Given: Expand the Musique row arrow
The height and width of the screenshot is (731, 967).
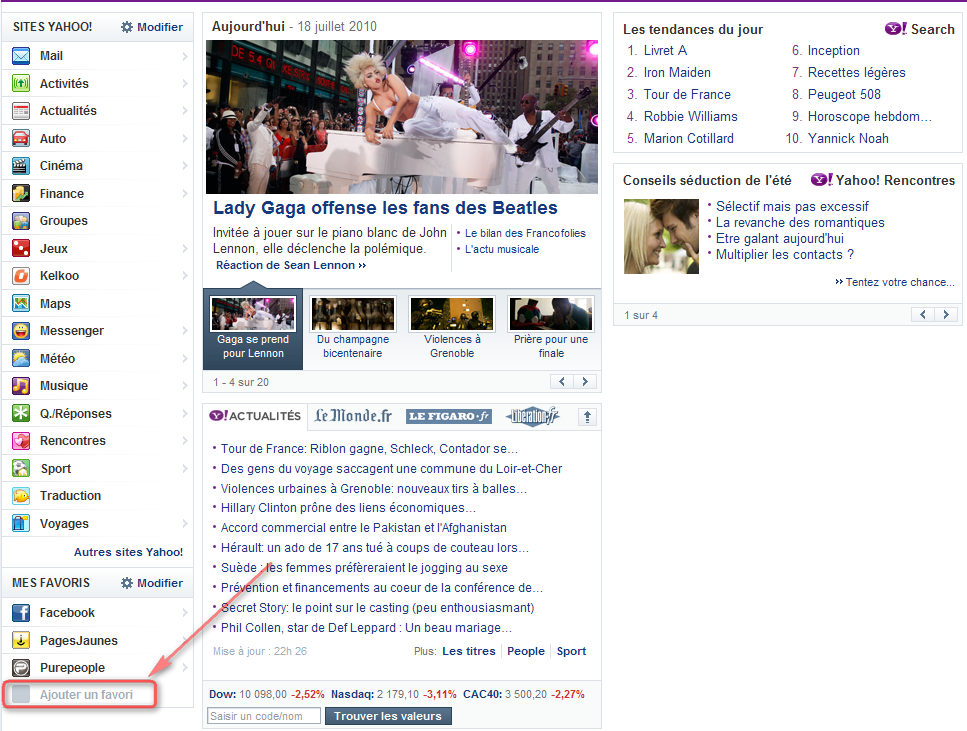Looking at the screenshot, I should pos(185,386).
